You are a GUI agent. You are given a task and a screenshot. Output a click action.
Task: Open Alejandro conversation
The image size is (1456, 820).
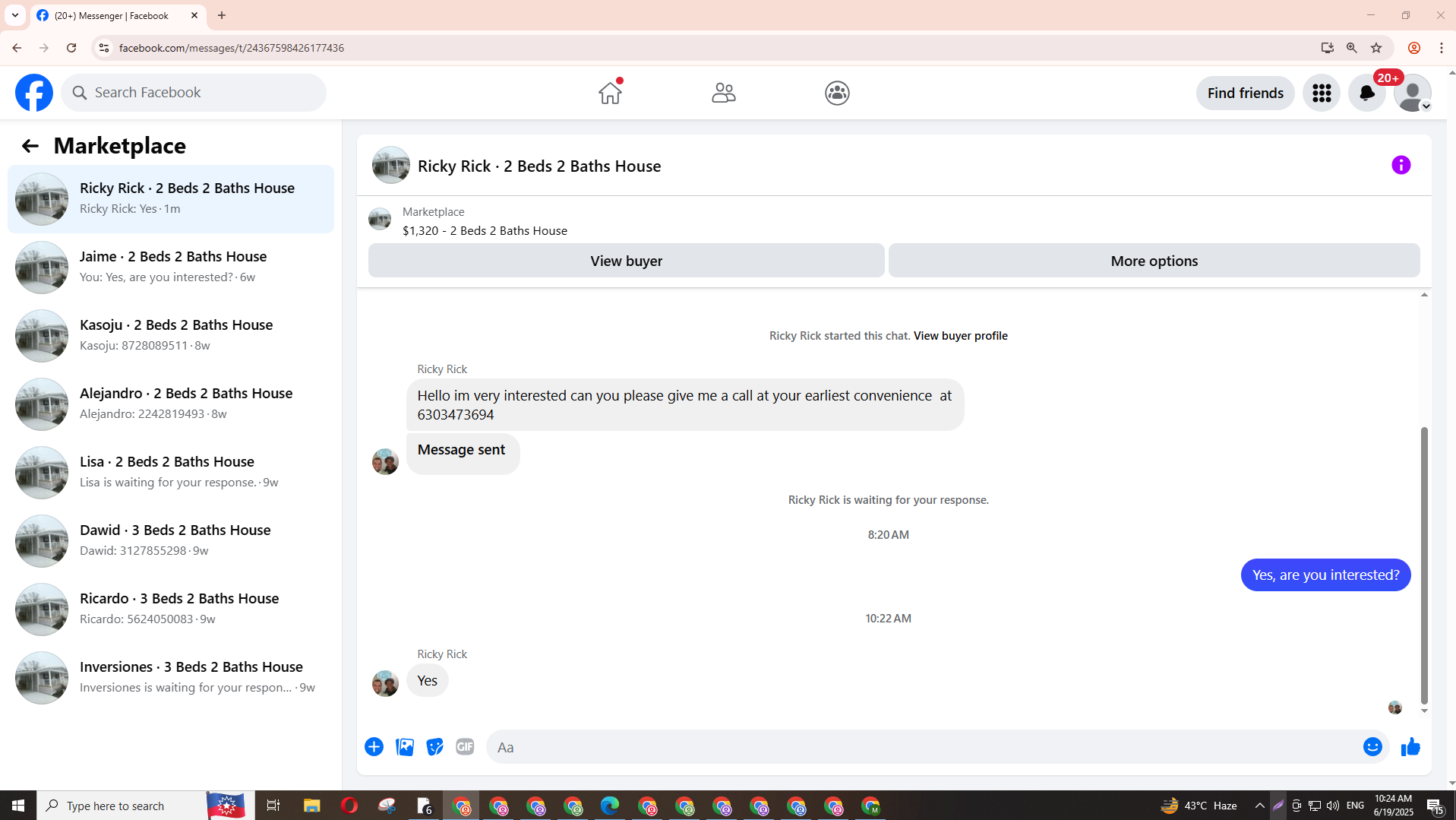coord(171,404)
